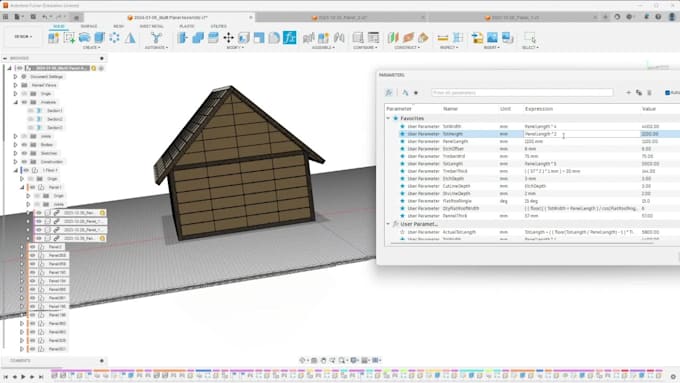This screenshot has width=680, height=383.
Task: Click the Save icon in the top bar
Action: click(33, 17)
